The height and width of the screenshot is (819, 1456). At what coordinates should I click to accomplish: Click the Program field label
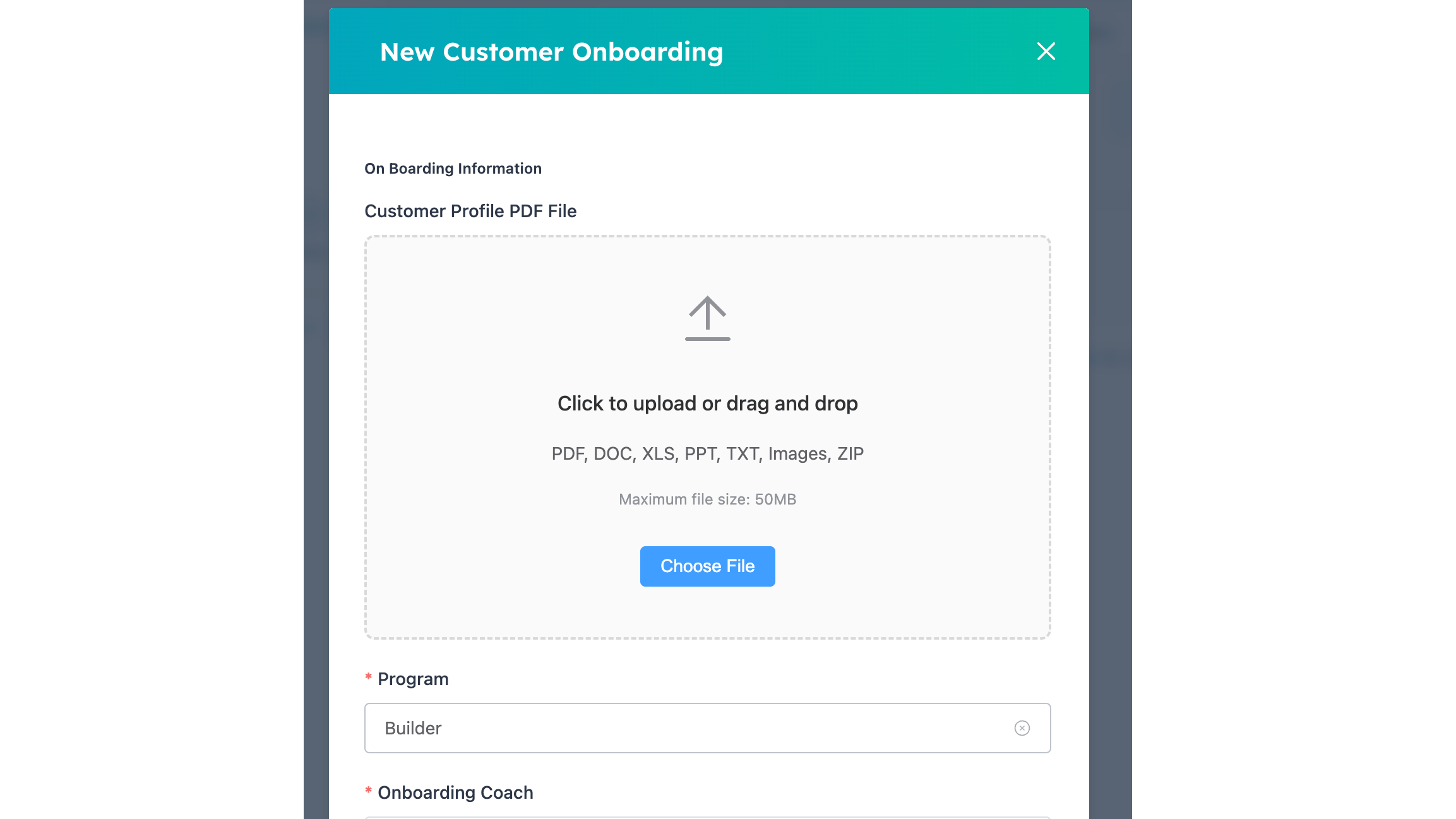(x=413, y=679)
